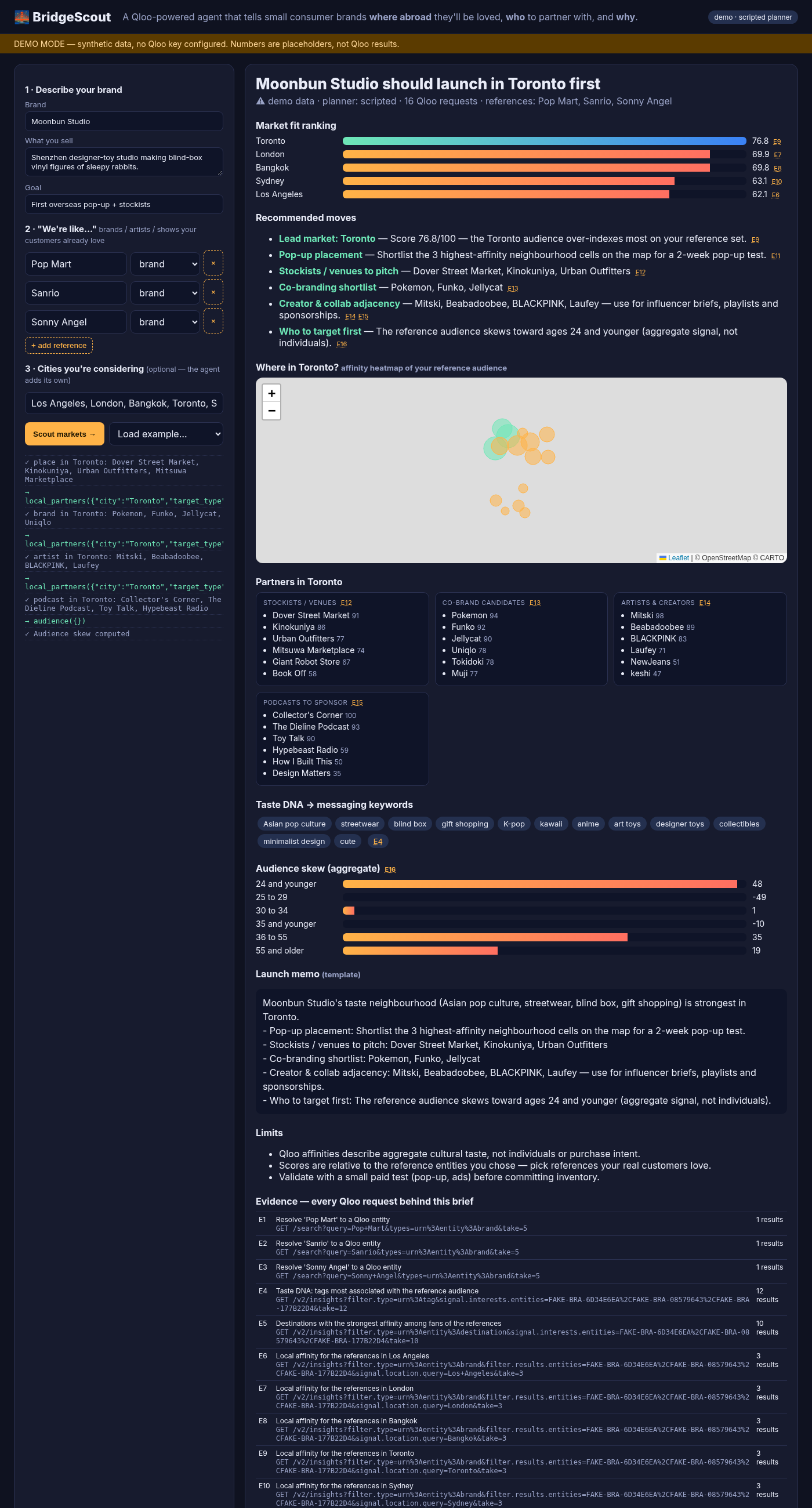This screenshot has height=1508, width=812.
Task: Add another reference with + add reference
Action: [59, 345]
